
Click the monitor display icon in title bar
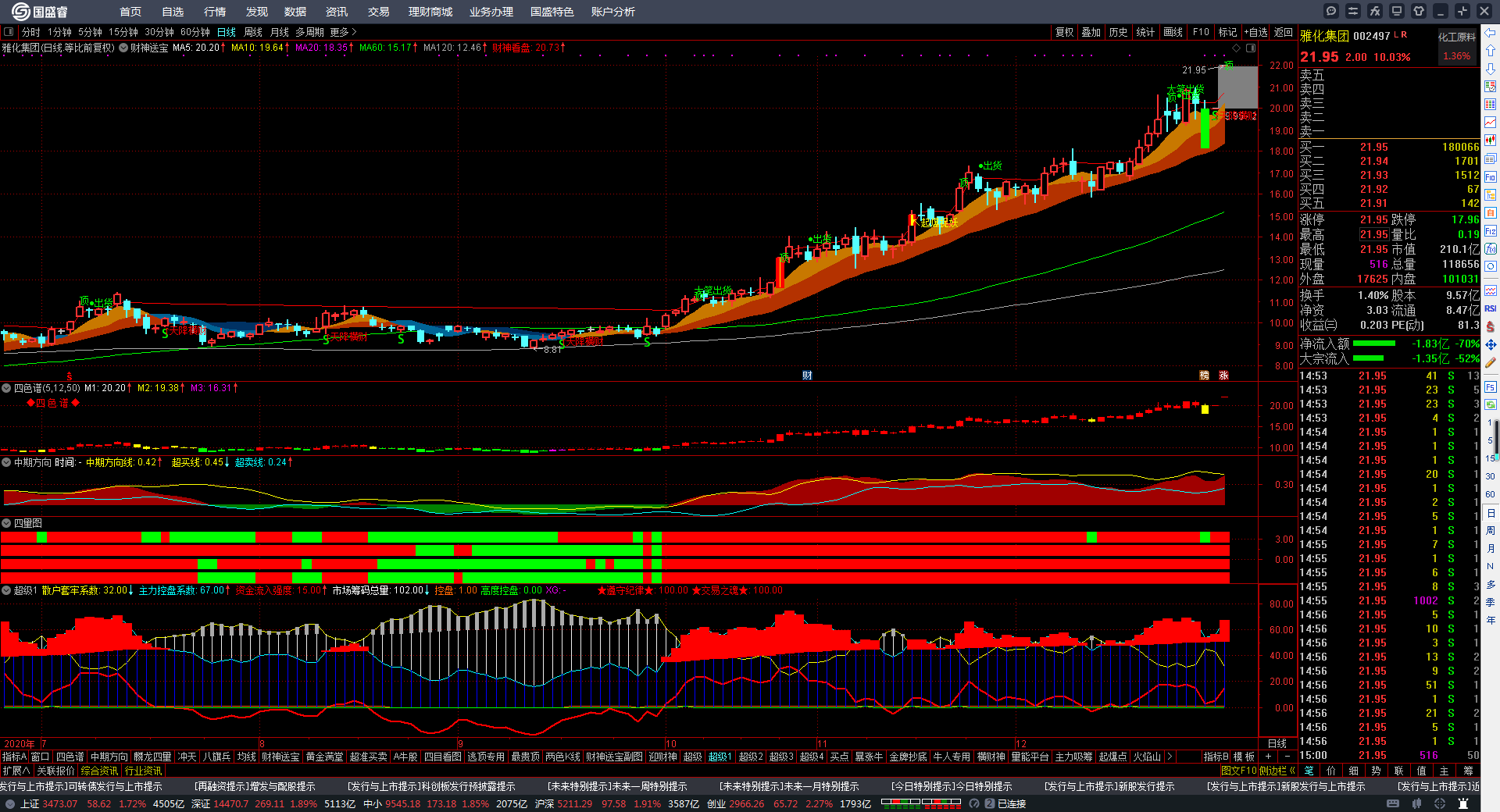(x=1397, y=11)
